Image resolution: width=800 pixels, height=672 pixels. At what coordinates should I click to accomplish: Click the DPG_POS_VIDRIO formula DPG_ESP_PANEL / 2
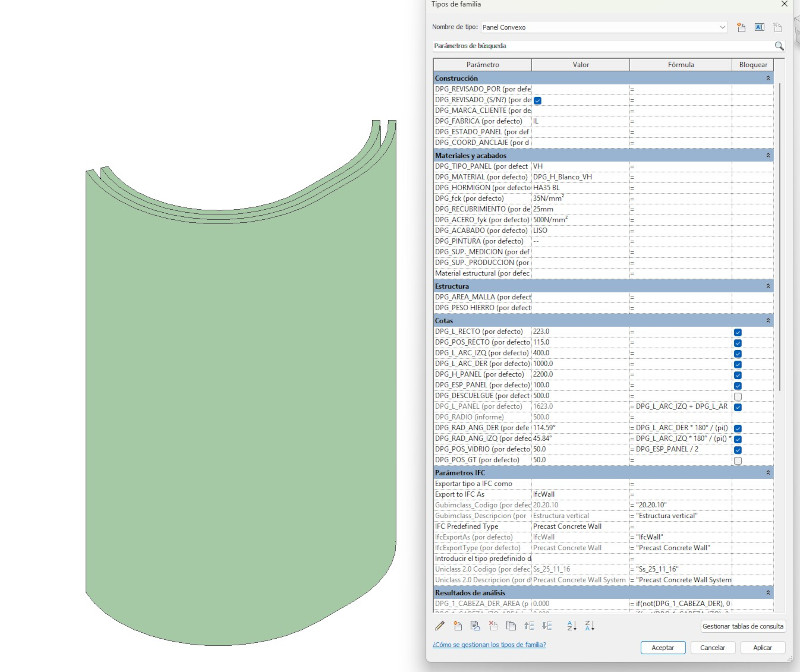681,450
